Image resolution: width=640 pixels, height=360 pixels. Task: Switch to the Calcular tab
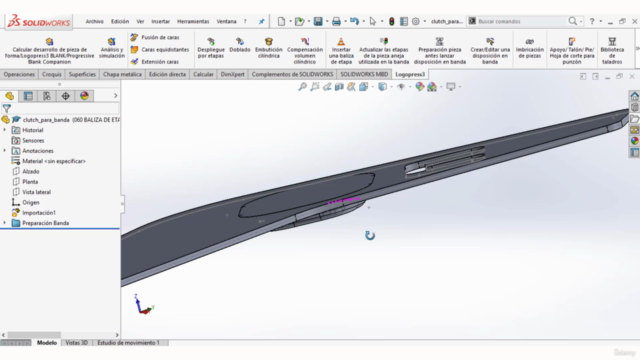pyautogui.click(x=203, y=74)
